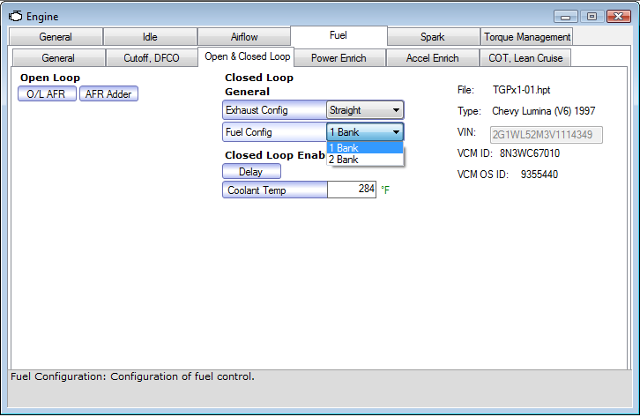Select the Accel Enrich sub-tab
The width and height of the screenshot is (640, 417).
tap(432, 59)
